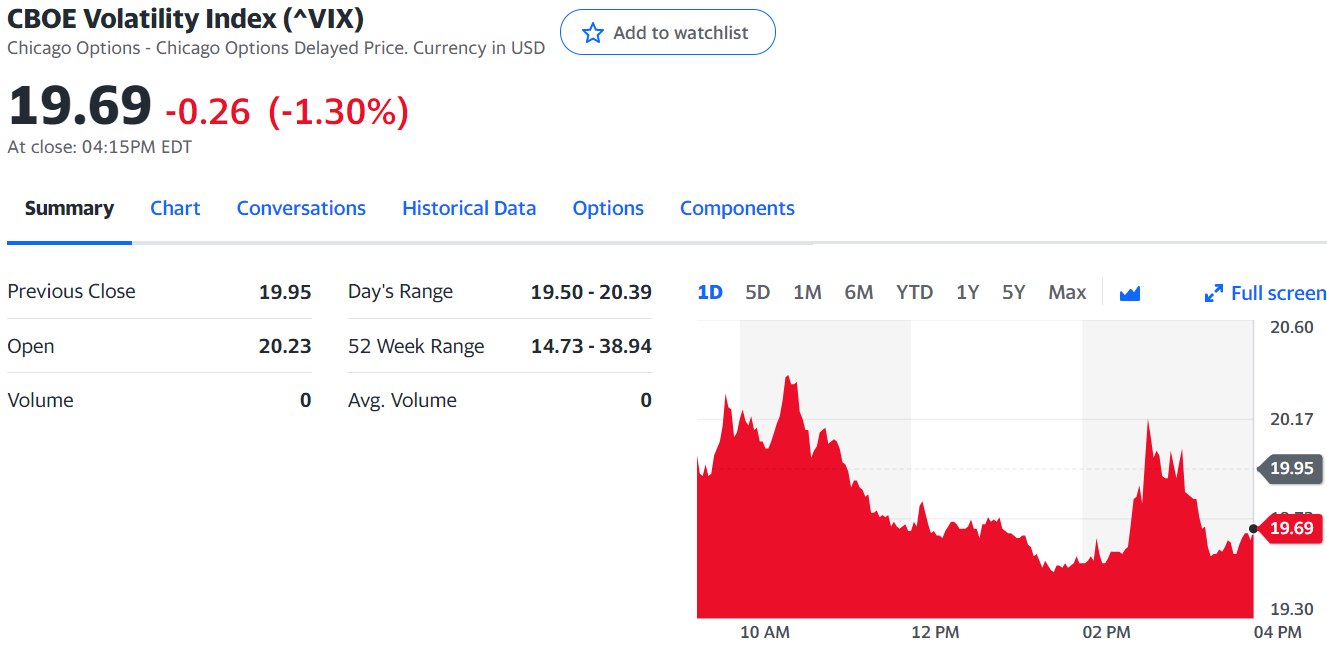Image resolution: width=1327 pixels, height=646 pixels.
Task: Set chart range to 1M
Action: pos(807,292)
